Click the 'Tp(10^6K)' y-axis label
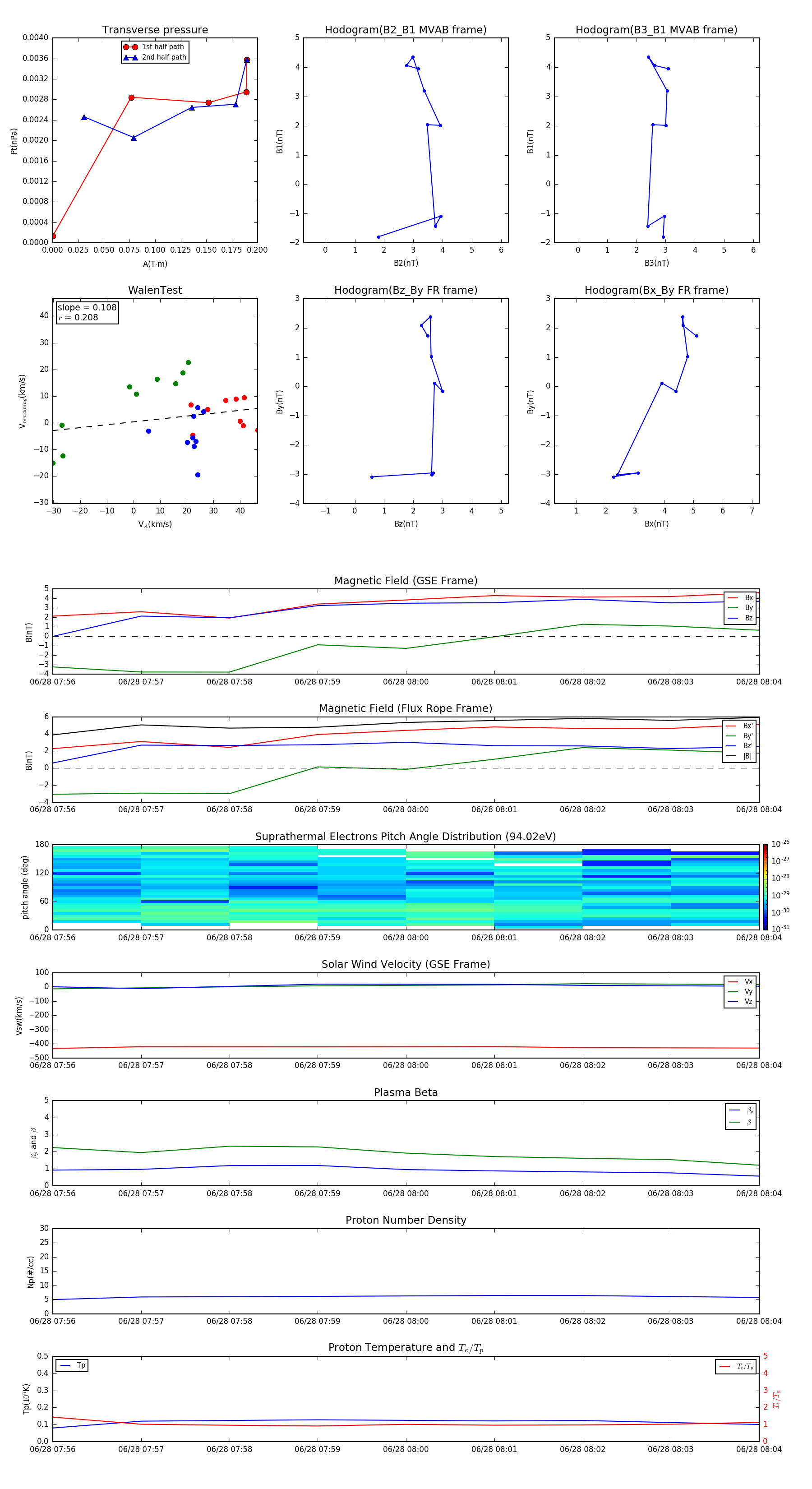The width and height of the screenshot is (812, 1489). point(26,1399)
